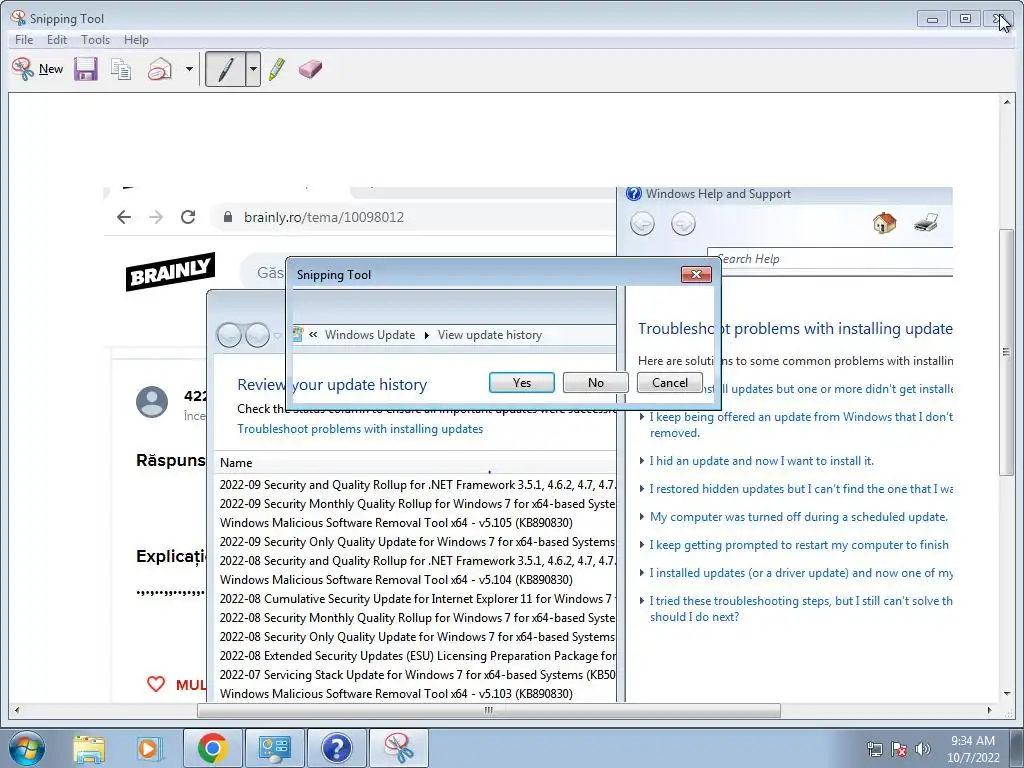
Task: Click the horizontal scrollbar right arrow
Action: tap(989, 710)
